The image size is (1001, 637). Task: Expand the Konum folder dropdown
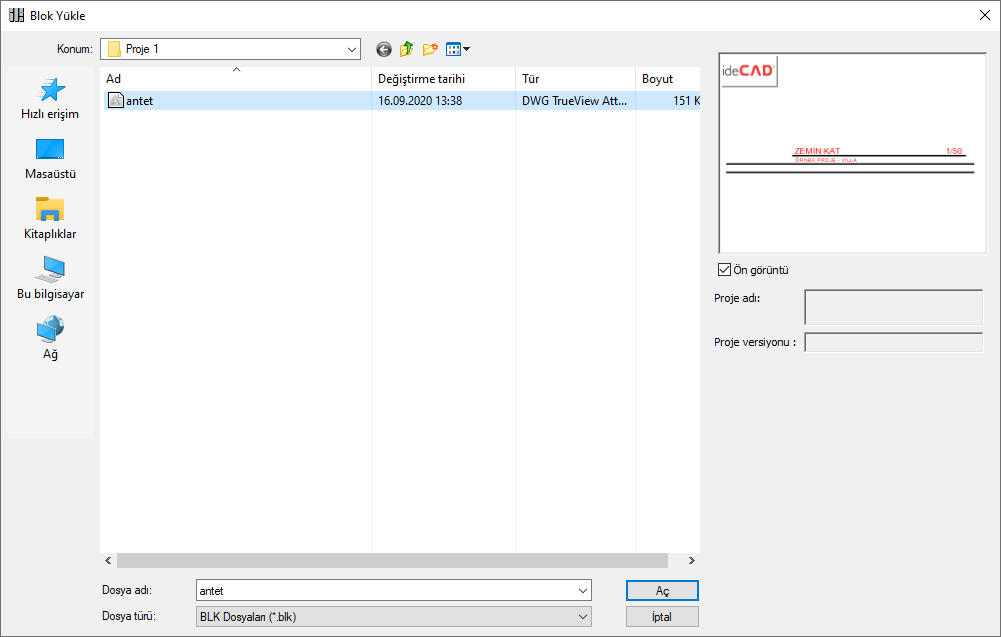coord(352,49)
